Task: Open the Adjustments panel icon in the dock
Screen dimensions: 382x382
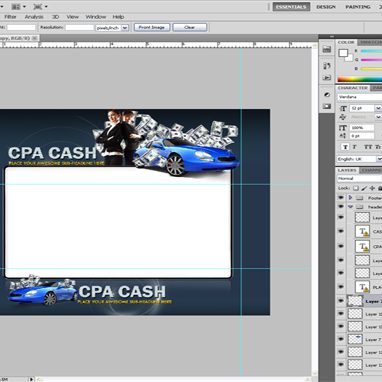Action: click(327, 94)
